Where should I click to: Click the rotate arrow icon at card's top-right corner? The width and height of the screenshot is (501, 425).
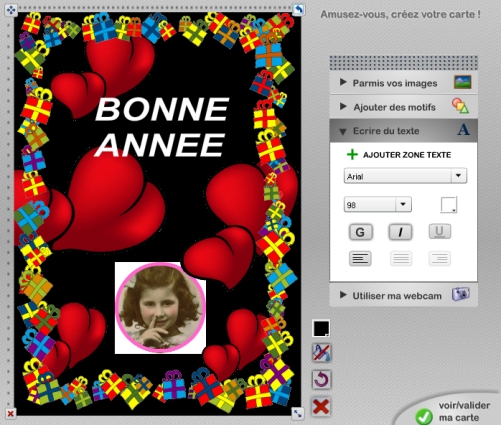click(x=298, y=10)
